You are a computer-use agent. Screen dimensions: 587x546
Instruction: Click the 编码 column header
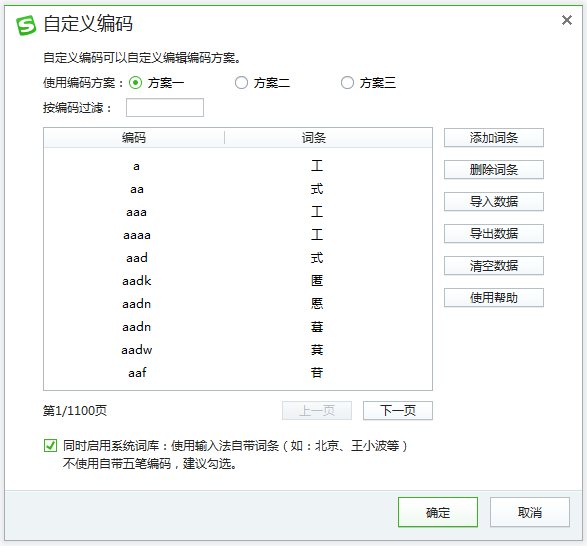coord(134,137)
